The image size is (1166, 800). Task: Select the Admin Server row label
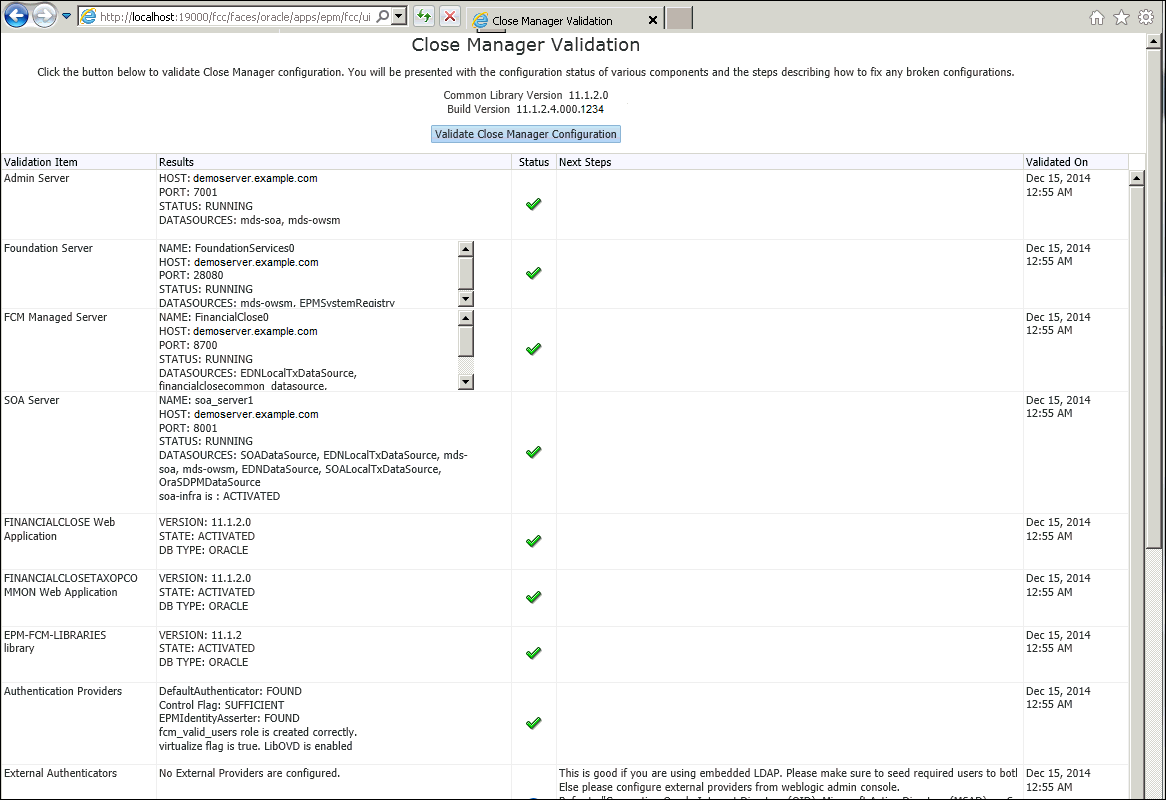point(36,178)
